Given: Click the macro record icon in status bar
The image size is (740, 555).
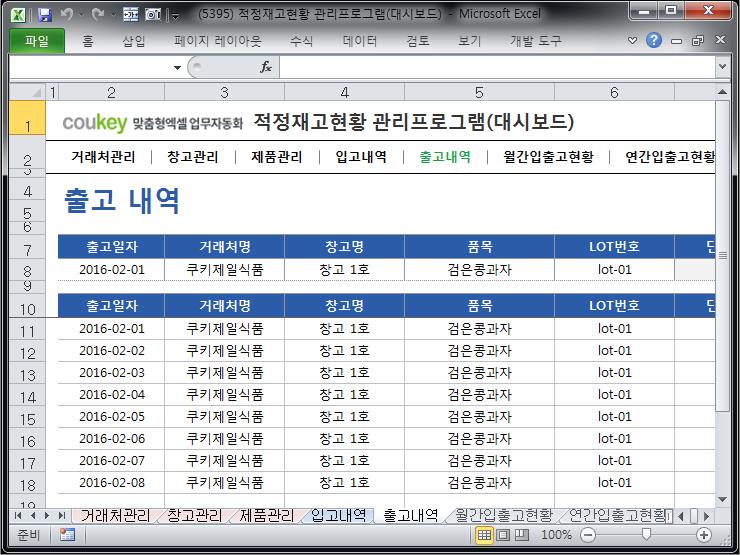Looking at the screenshot, I should click(x=67, y=535).
